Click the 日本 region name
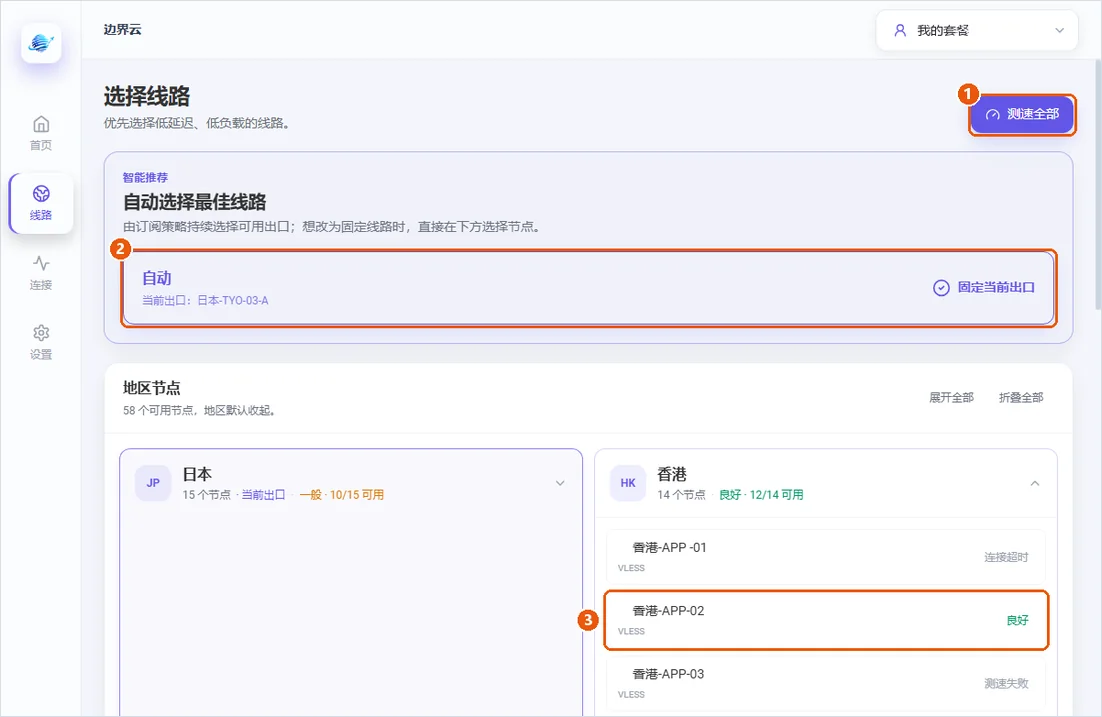This screenshot has width=1102, height=717. (x=197, y=474)
